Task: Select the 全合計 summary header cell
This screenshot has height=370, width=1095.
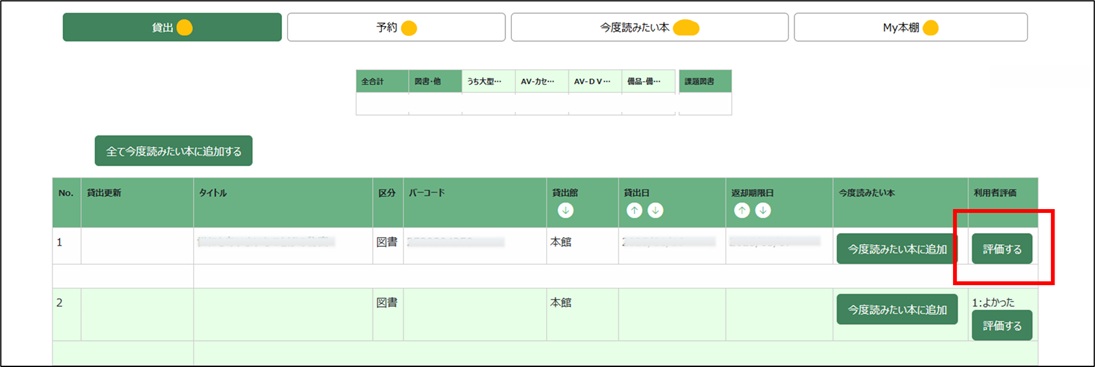Action: [x=382, y=81]
